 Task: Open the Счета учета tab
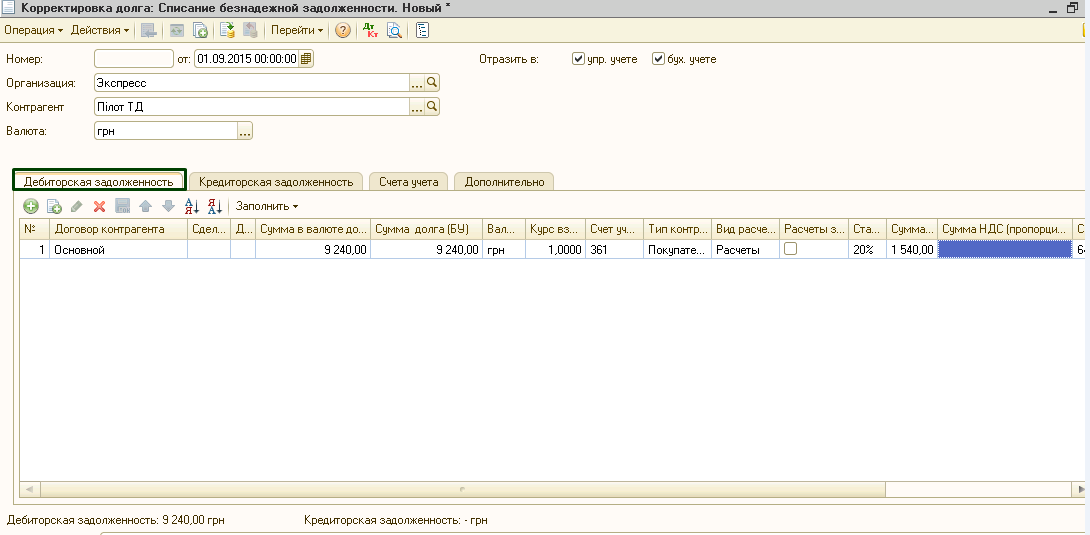(x=409, y=182)
